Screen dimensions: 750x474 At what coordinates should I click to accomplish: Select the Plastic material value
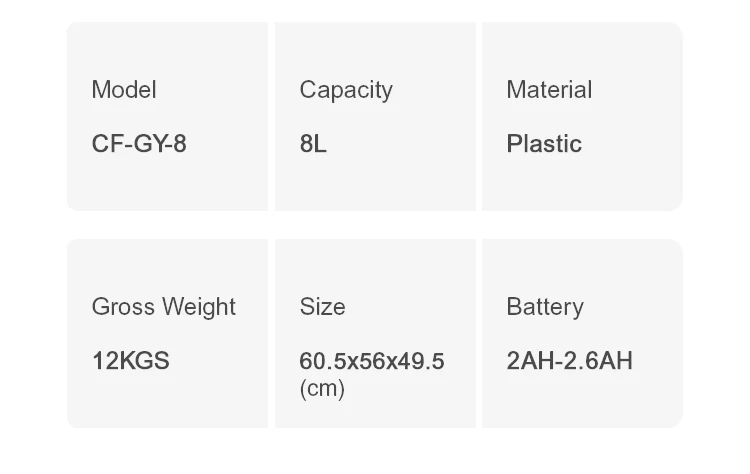coord(544,144)
